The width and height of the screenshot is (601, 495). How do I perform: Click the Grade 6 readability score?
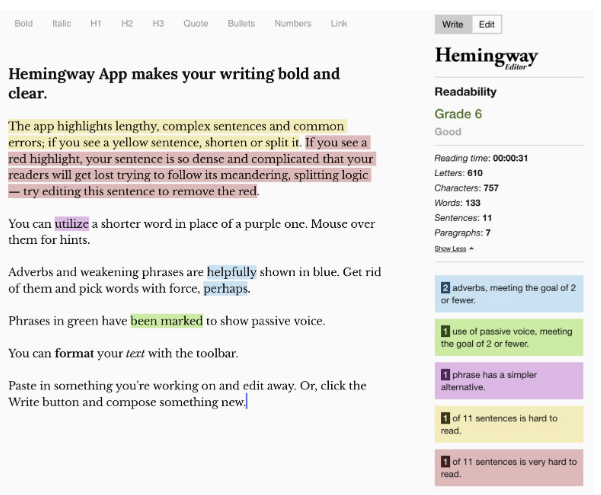[x=458, y=114]
